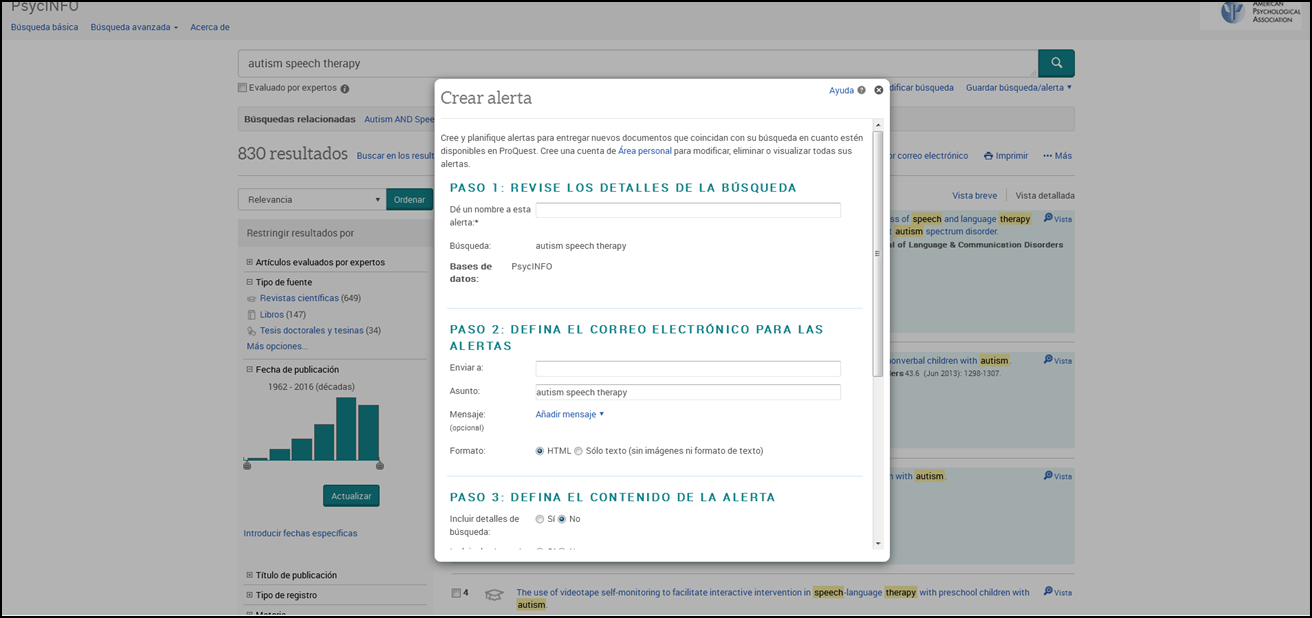This screenshot has width=1312, height=618.
Task: Open Vista preview for the nonverbal children result
Action: [x=1057, y=360]
